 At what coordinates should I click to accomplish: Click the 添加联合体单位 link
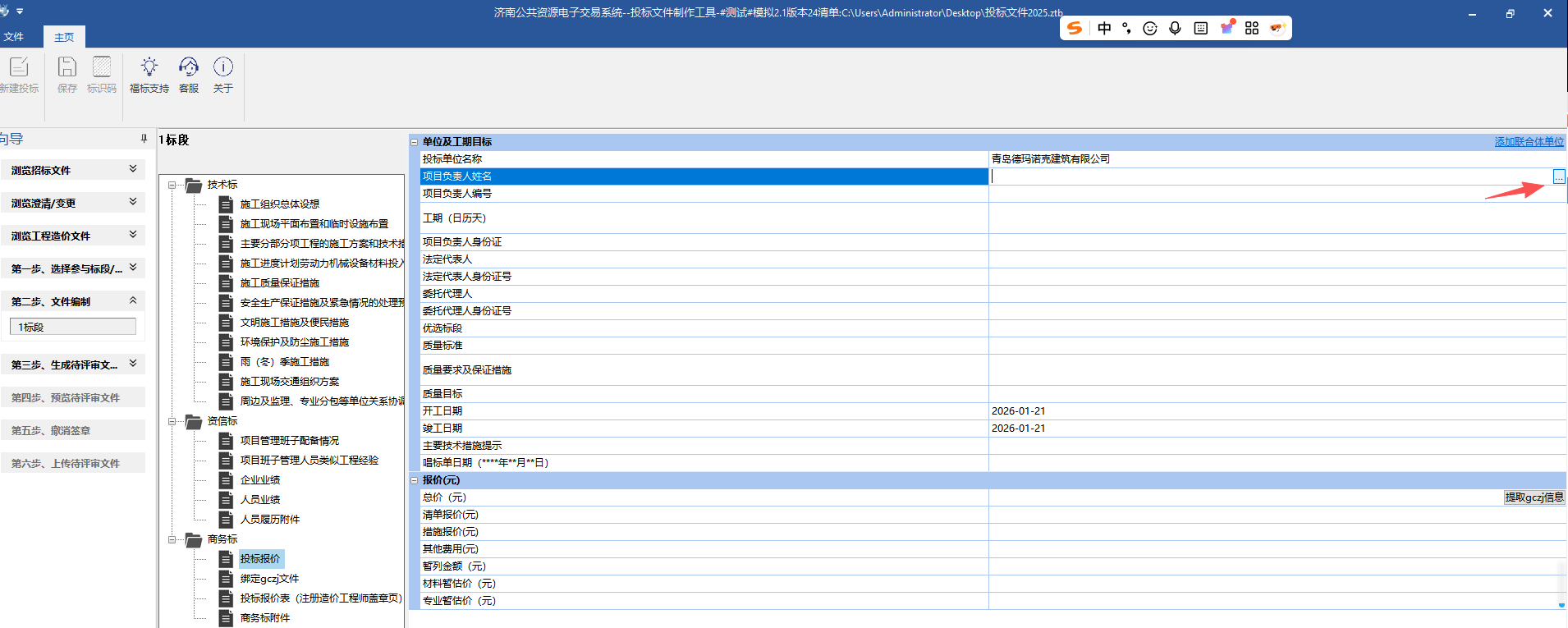click(x=1529, y=142)
